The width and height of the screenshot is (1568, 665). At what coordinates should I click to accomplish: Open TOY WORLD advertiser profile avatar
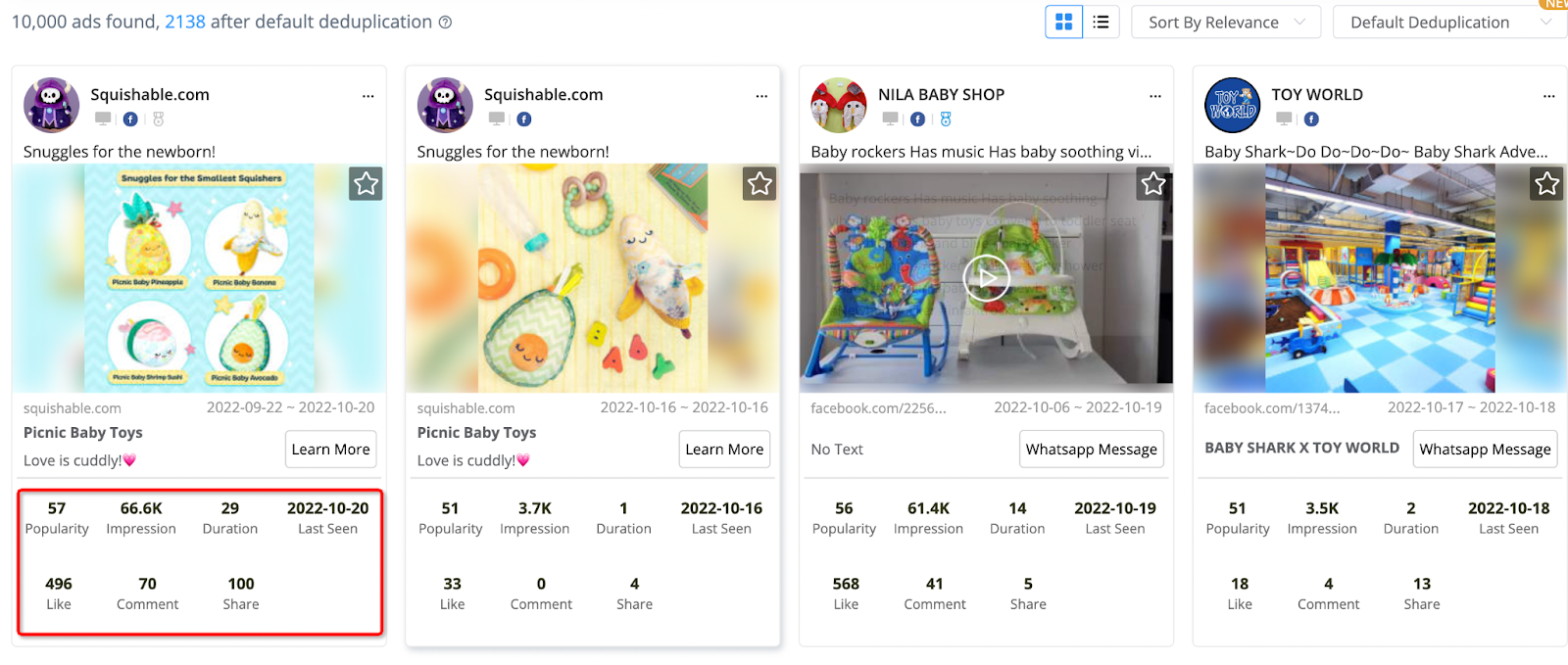click(x=1232, y=105)
